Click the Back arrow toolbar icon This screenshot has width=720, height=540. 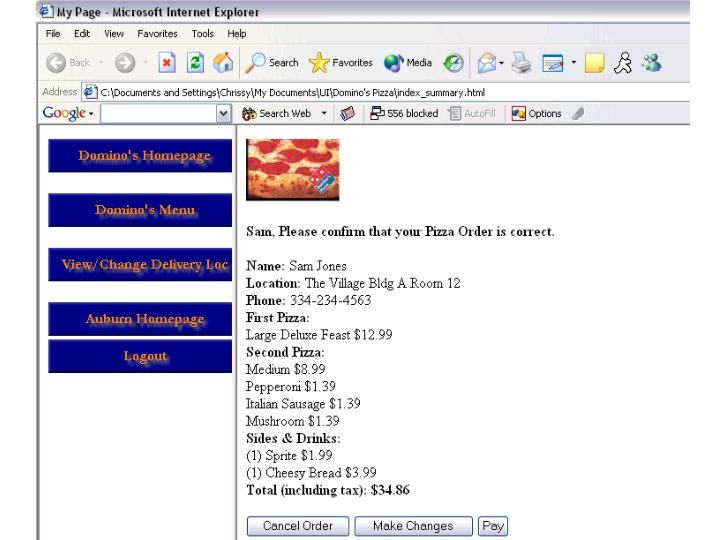(56, 62)
